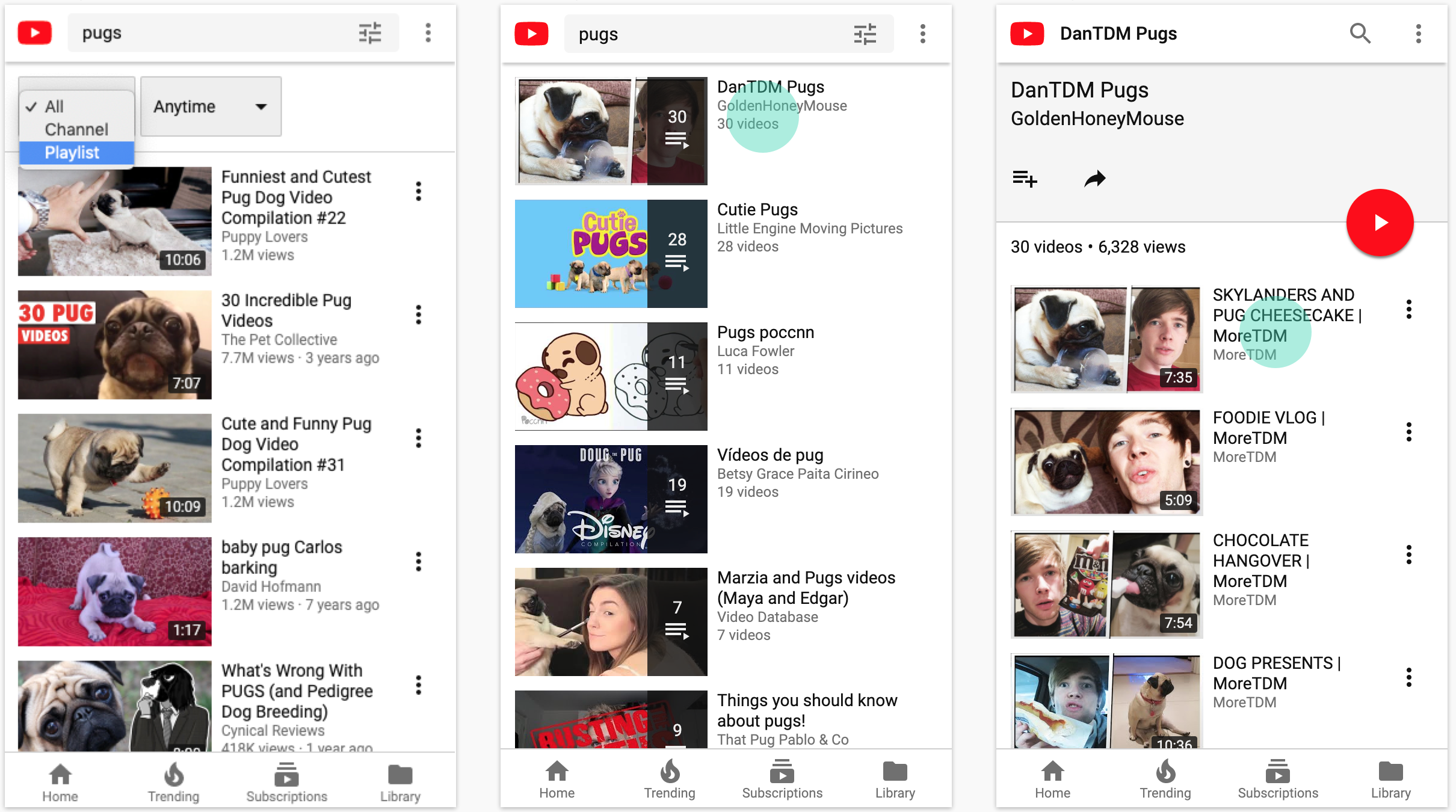This screenshot has height=812, width=1456.
Task: Open What's Wrong With PUGS video options
Action: pyautogui.click(x=419, y=685)
